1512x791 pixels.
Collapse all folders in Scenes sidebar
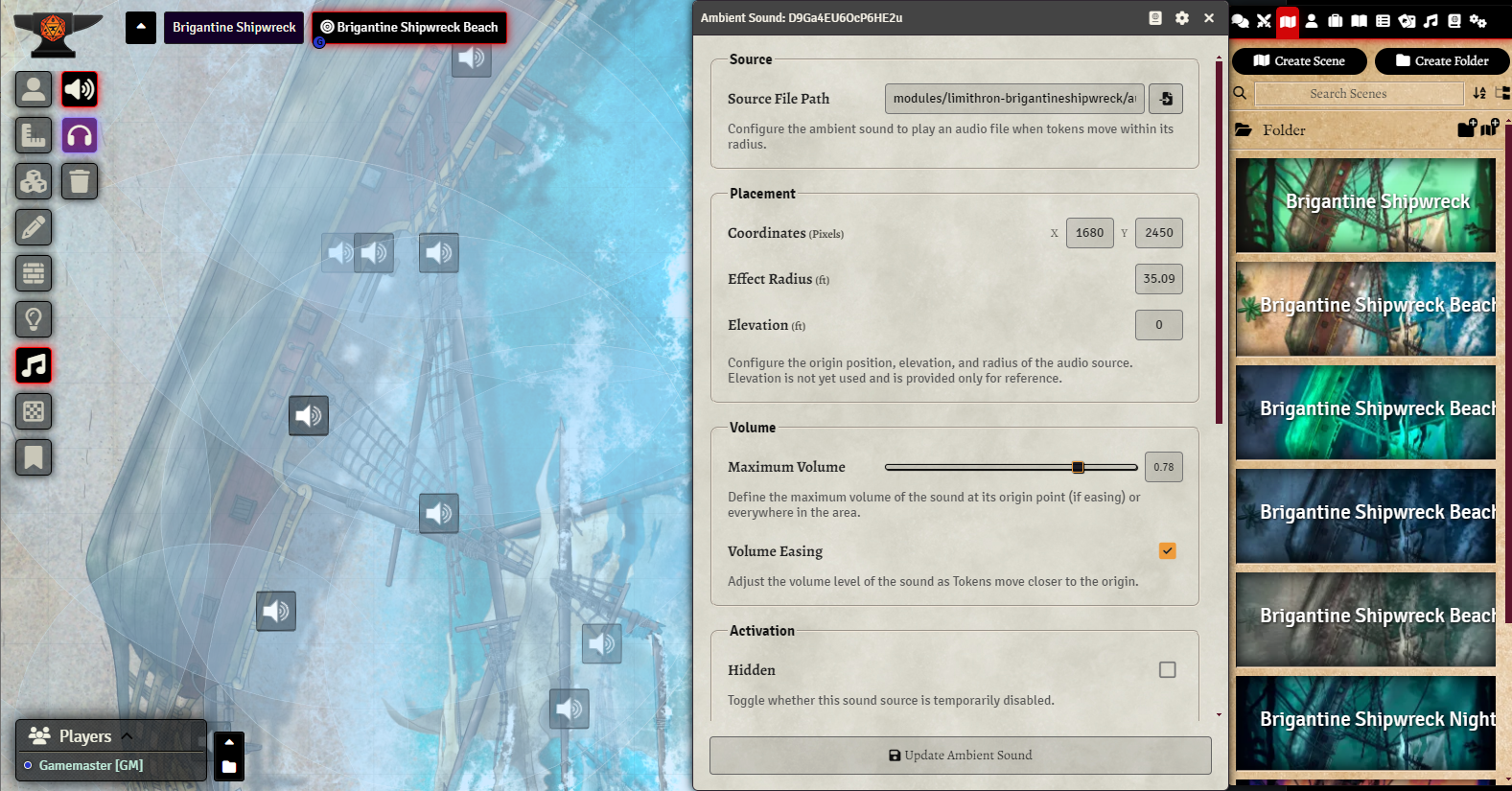pyautogui.click(x=1502, y=93)
